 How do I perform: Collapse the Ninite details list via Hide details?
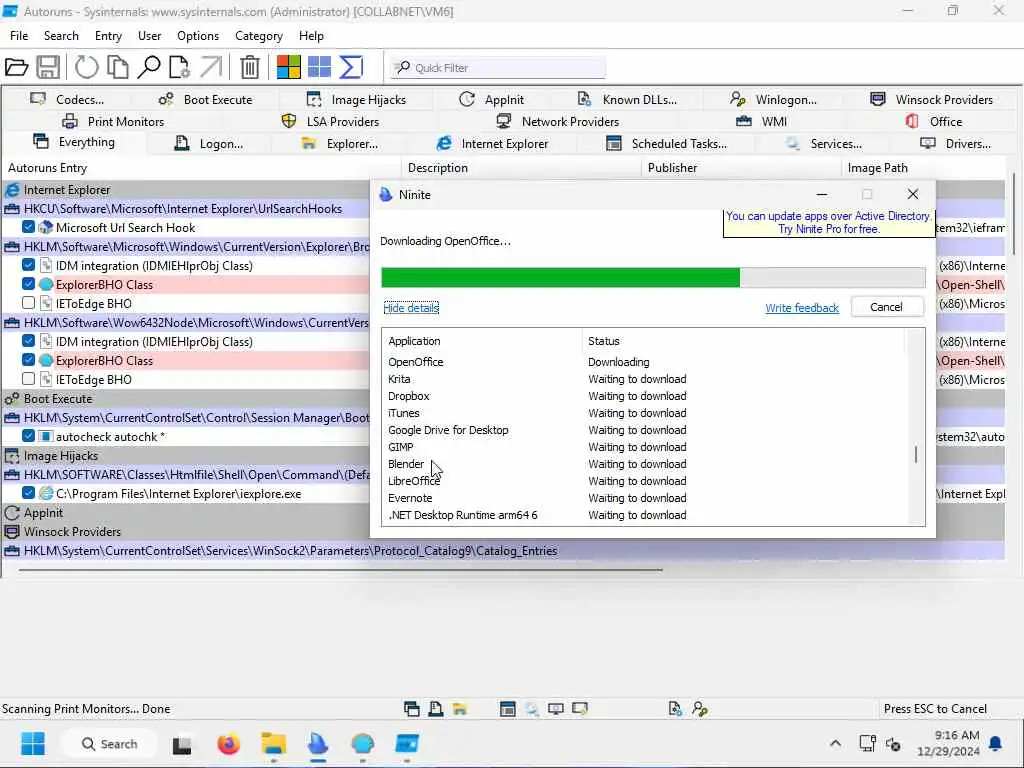[x=411, y=308]
